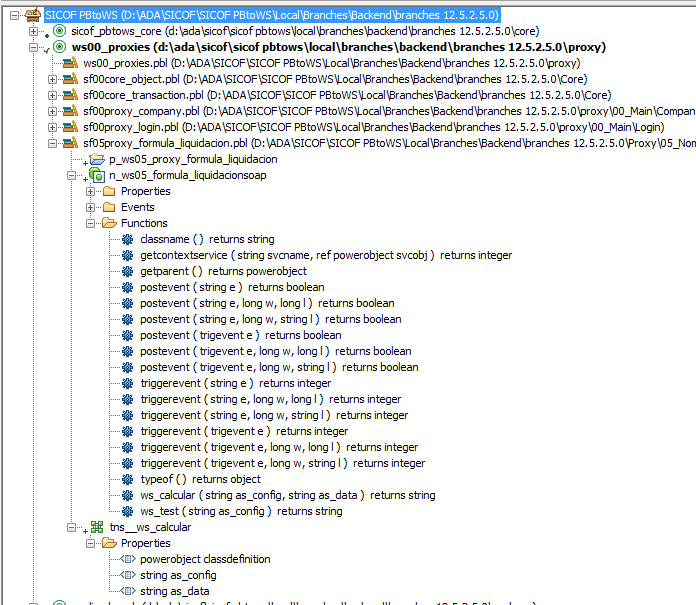Image resolution: width=696 pixels, height=605 pixels.
Task: Click the Functions folder icon
Action: [x=108, y=223]
